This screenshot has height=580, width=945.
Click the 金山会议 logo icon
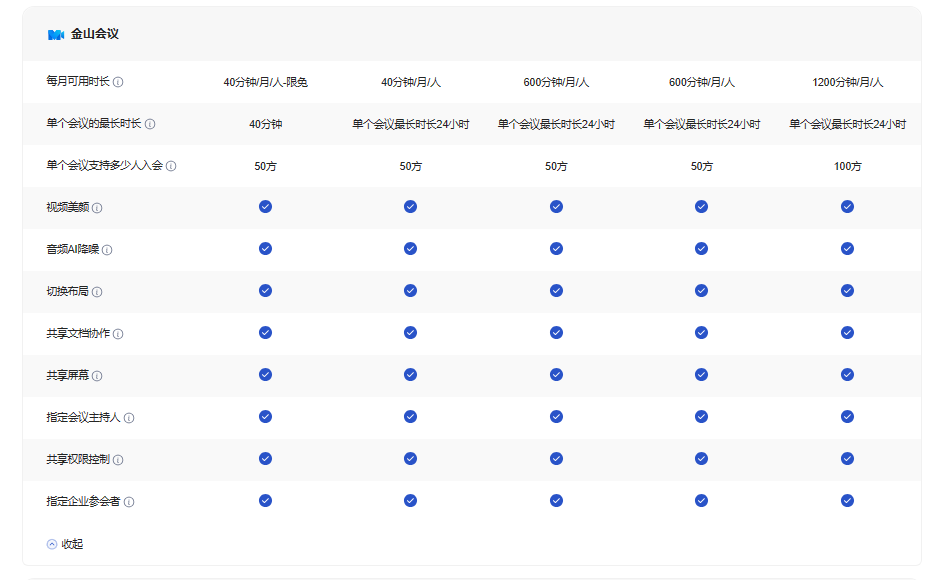point(55,34)
